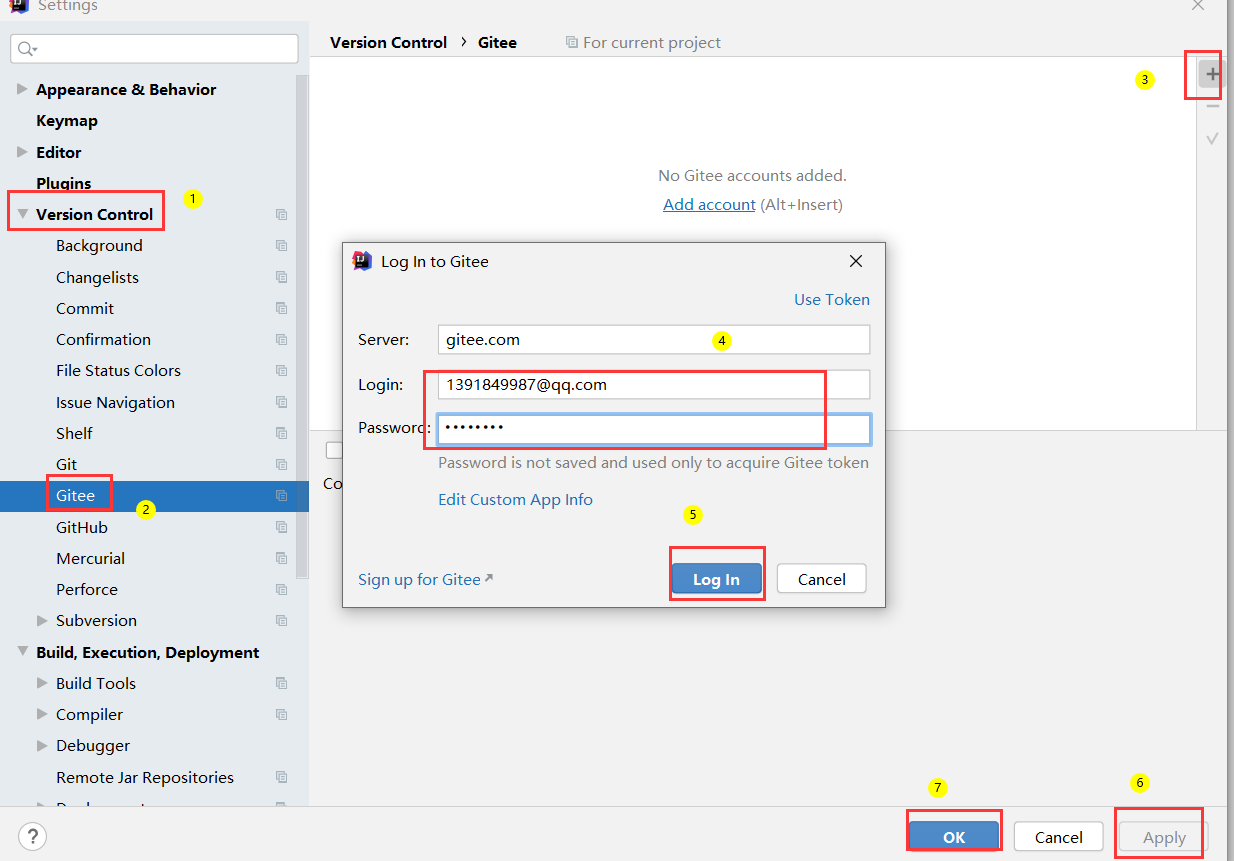Viewport: 1234px width, 861px height.
Task: Open the Edit Custom App Info link
Action: (x=515, y=499)
